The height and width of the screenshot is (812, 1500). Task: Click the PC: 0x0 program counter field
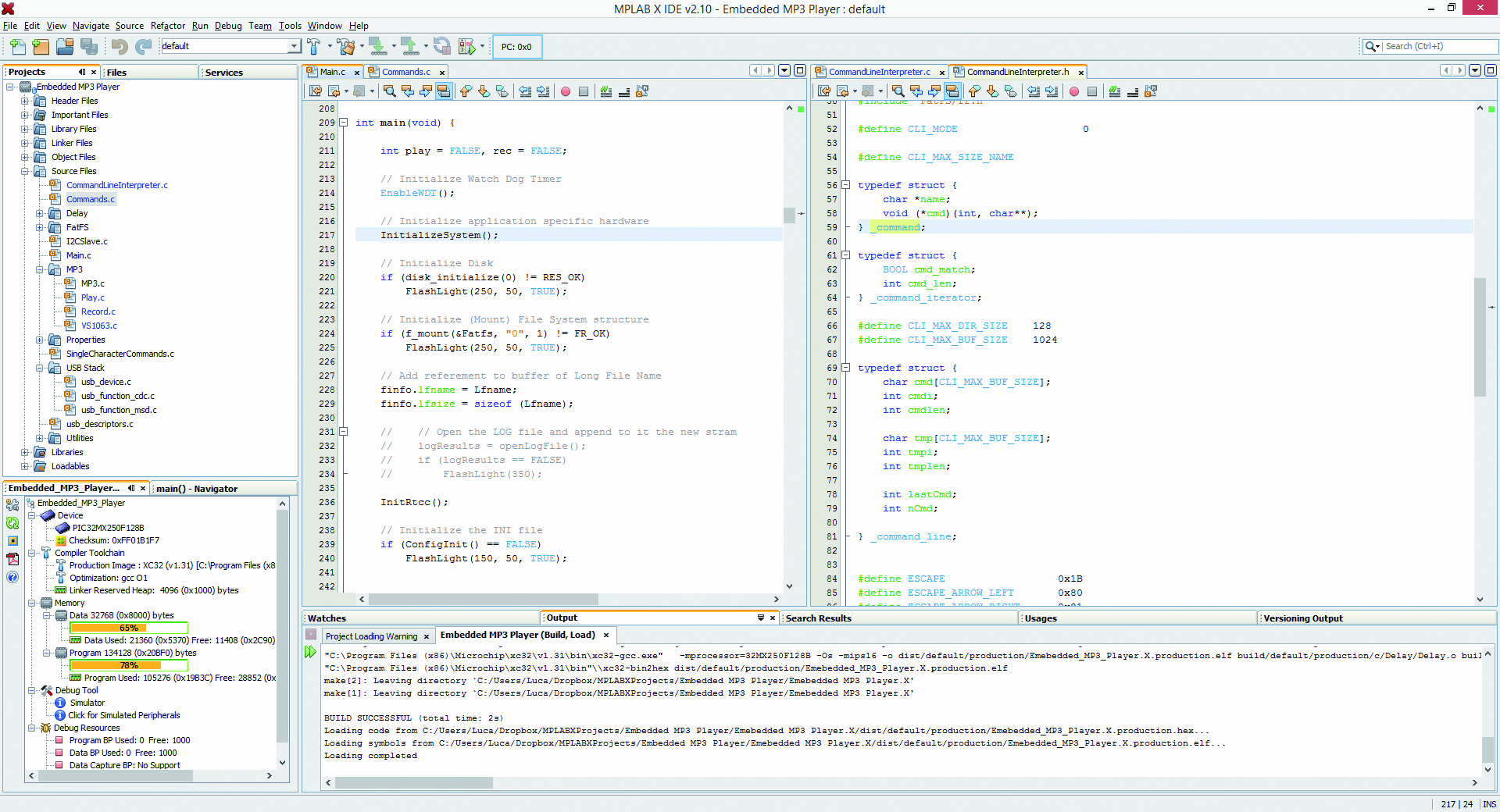pyautogui.click(x=516, y=47)
